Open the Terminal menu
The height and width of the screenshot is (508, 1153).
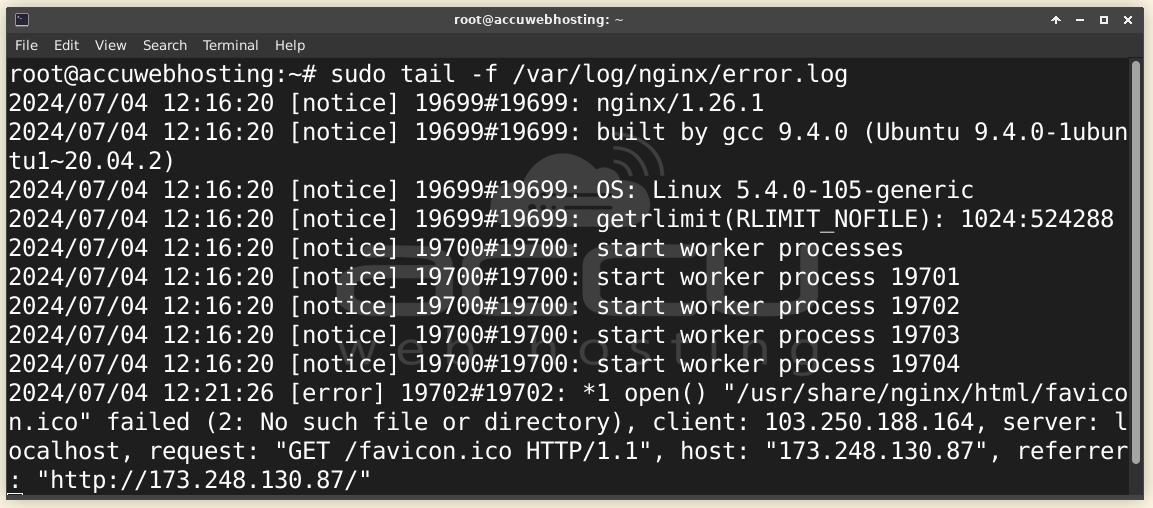(230, 46)
